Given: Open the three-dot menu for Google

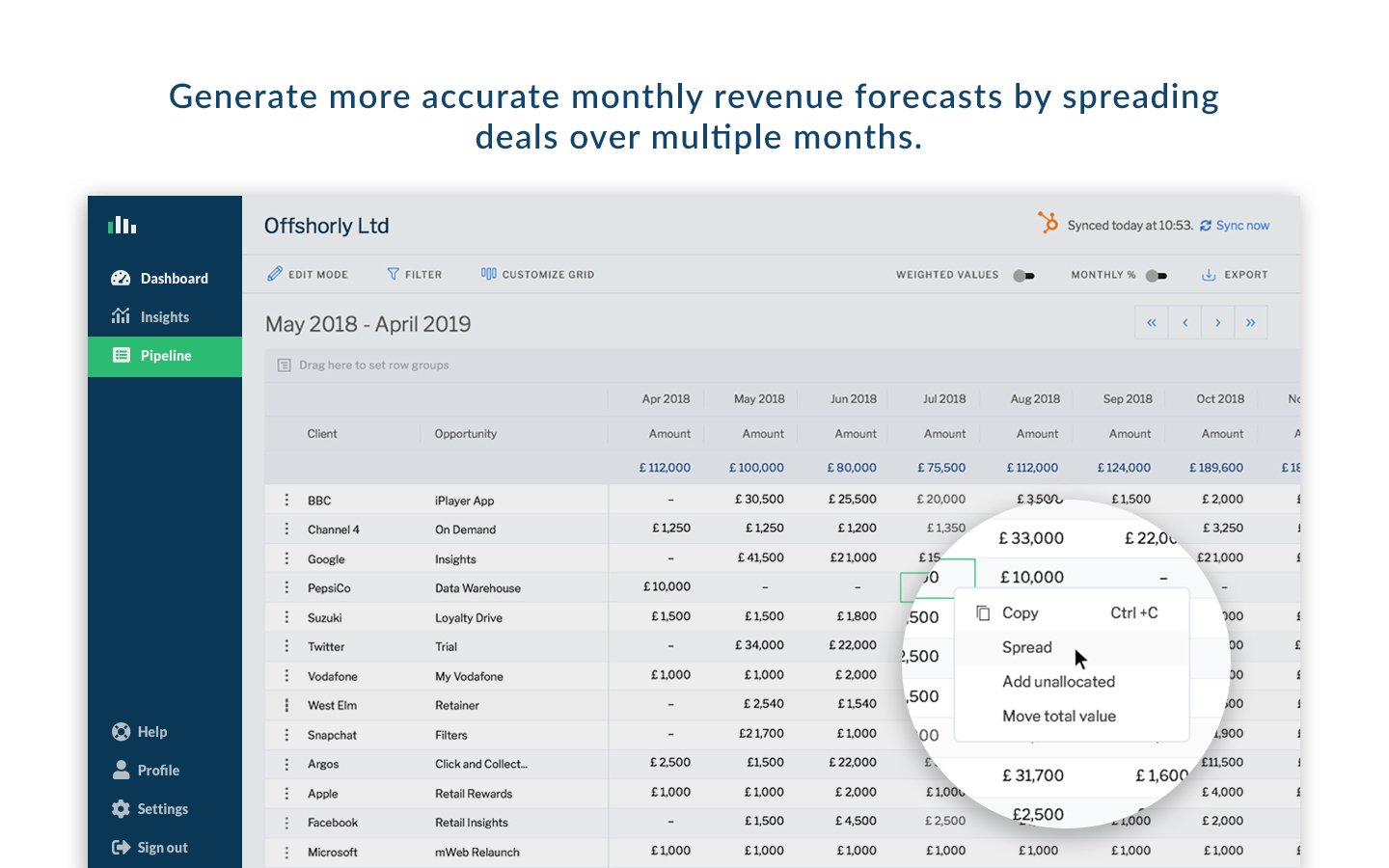Looking at the screenshot, I should tap(286, 558).
